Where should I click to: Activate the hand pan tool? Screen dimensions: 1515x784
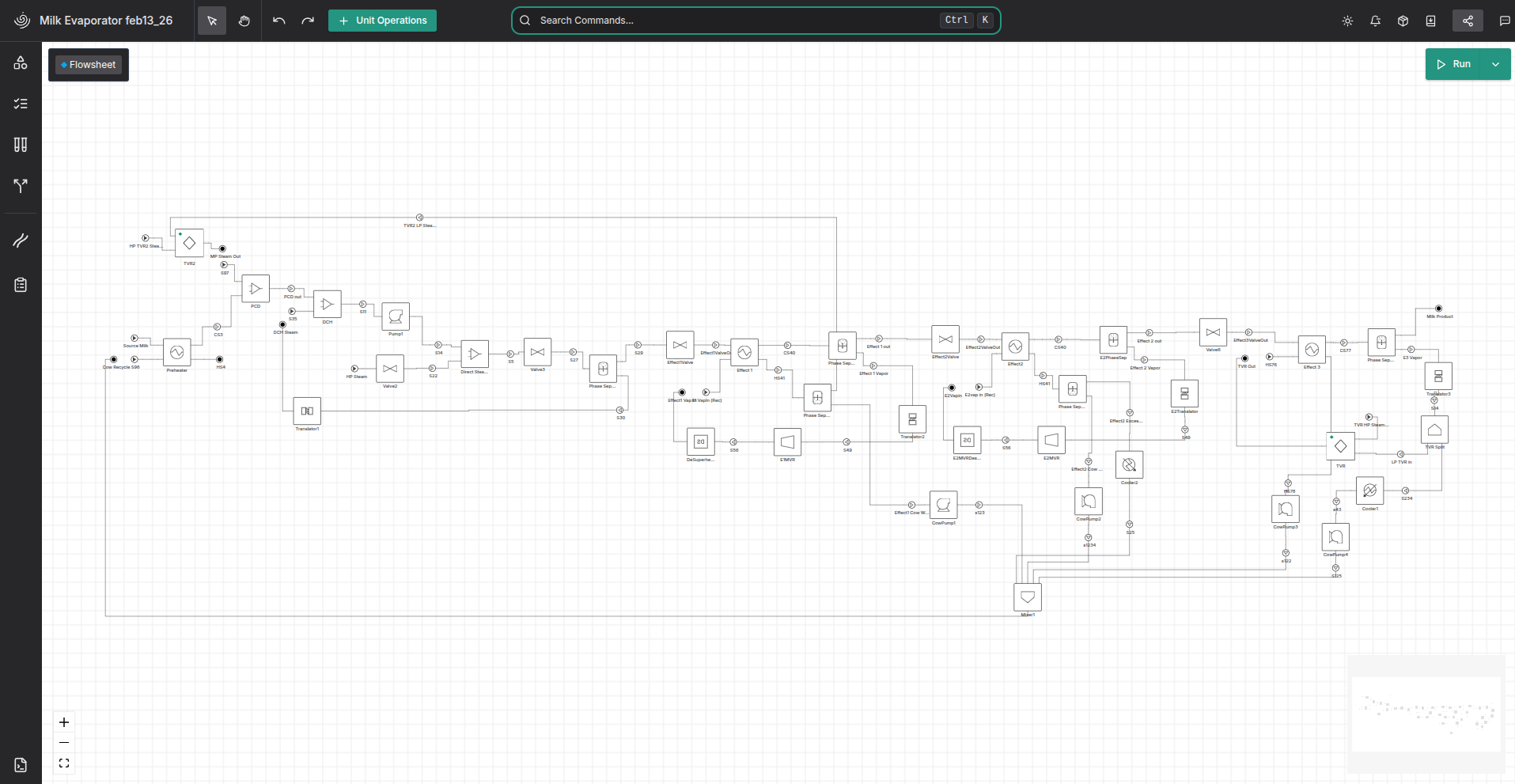244,21
